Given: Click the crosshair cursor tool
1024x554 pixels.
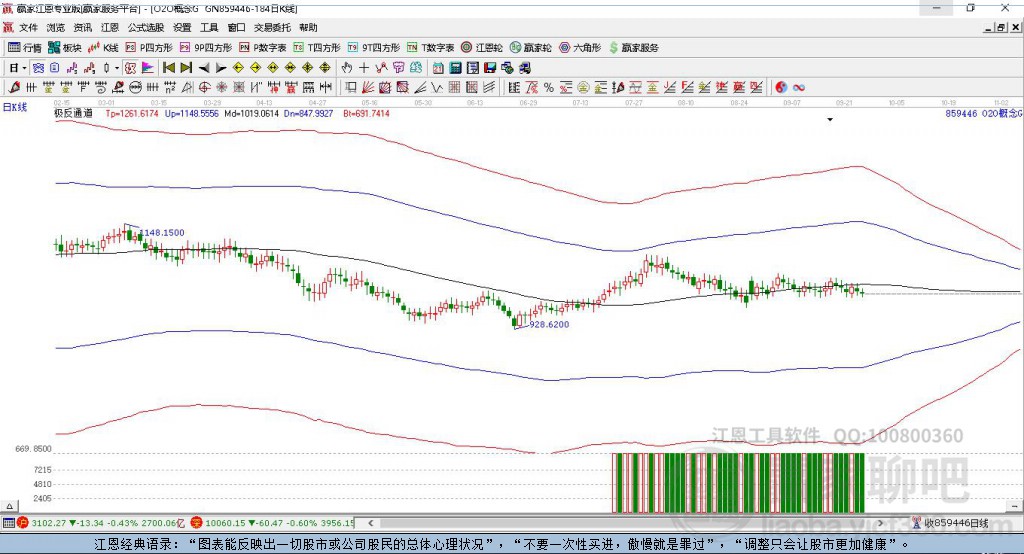Looking at the screenshot, I should (x=364, y=68).
